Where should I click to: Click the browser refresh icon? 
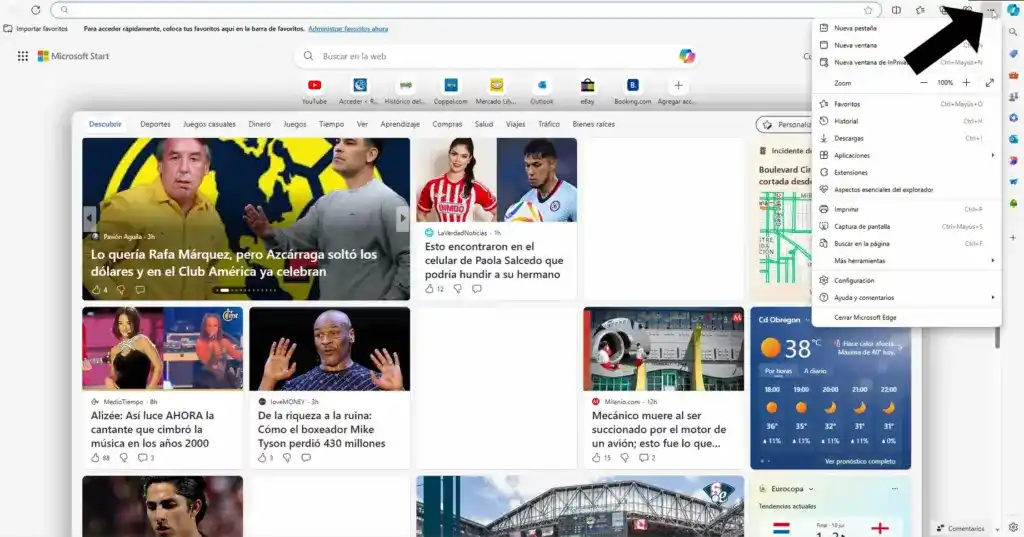click(x=35, y=10)
